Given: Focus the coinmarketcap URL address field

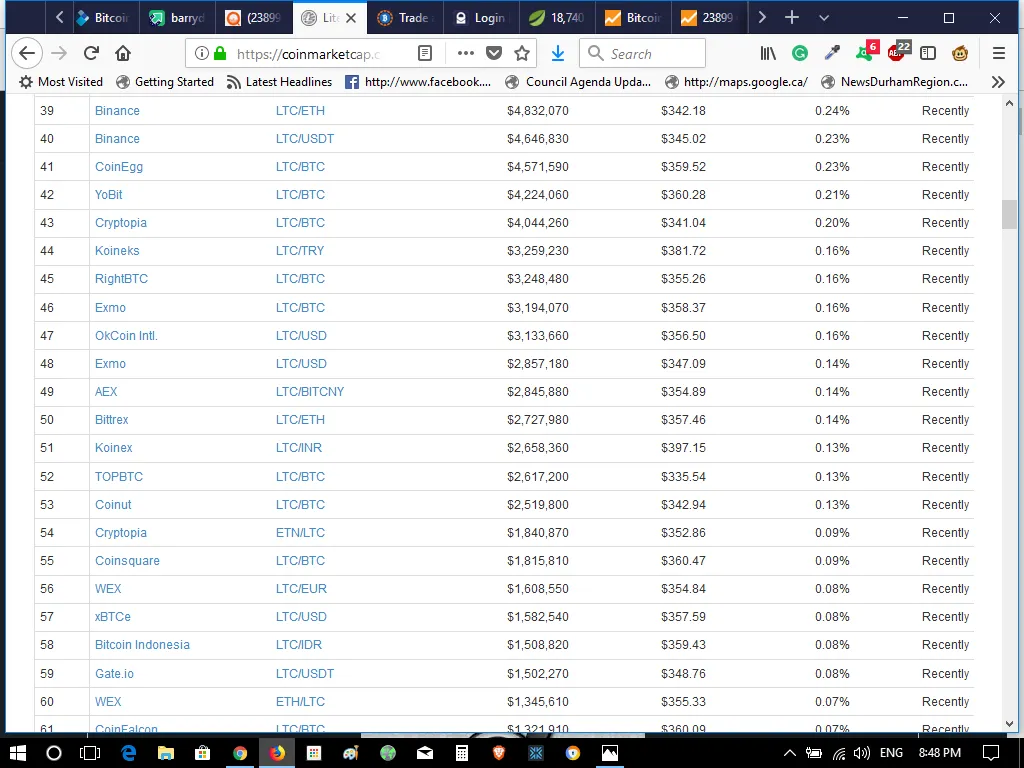Looking at the screenshot, I should coord(307,54).
